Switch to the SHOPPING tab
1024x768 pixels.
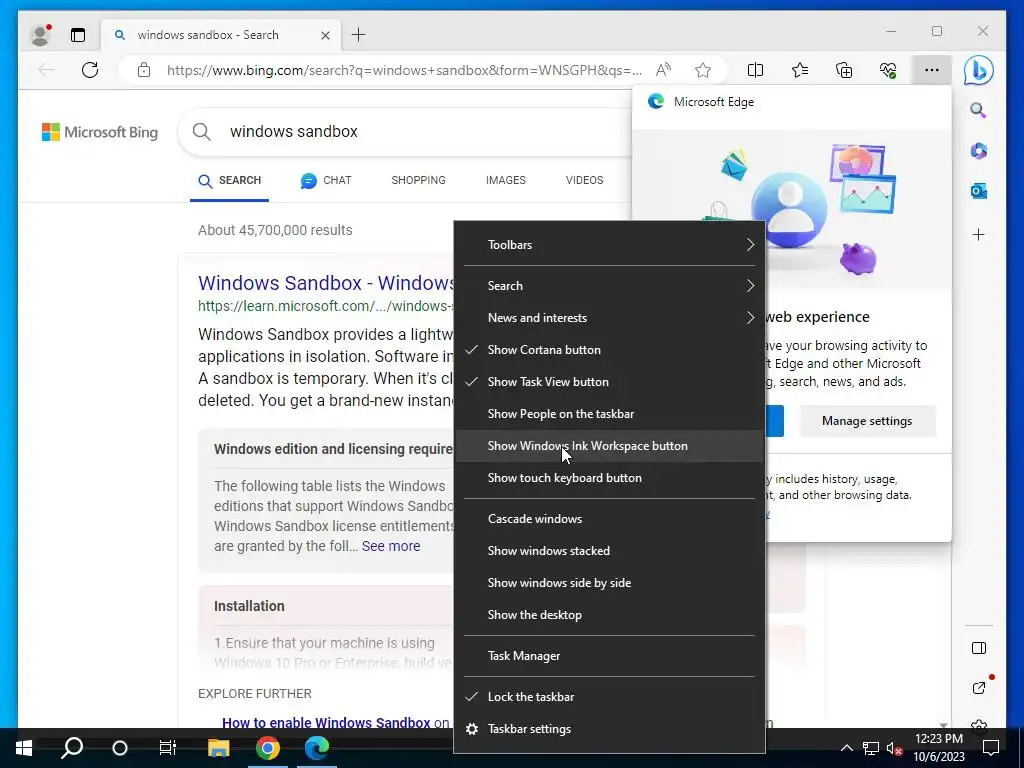click(418, 180)
